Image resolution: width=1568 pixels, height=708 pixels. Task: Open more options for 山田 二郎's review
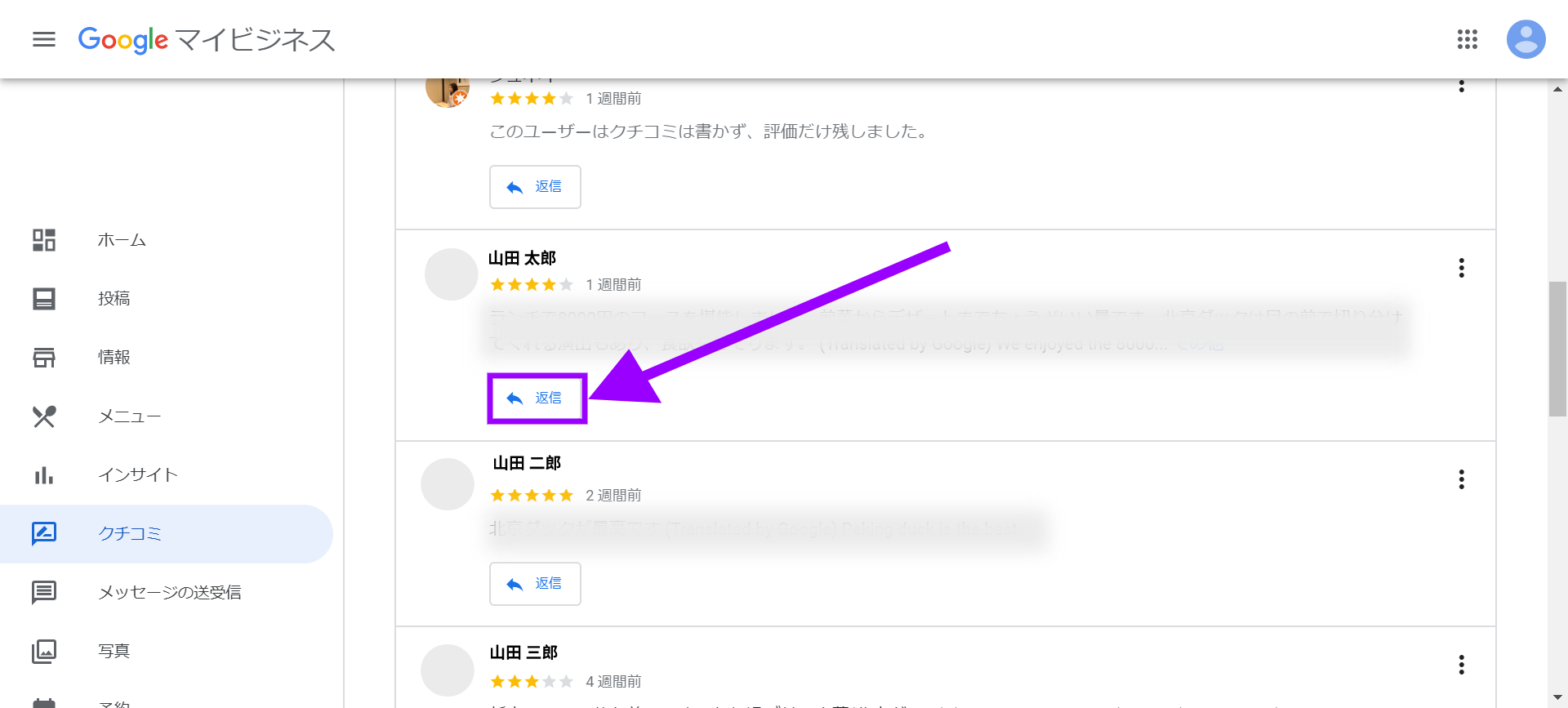[1461, 479]
